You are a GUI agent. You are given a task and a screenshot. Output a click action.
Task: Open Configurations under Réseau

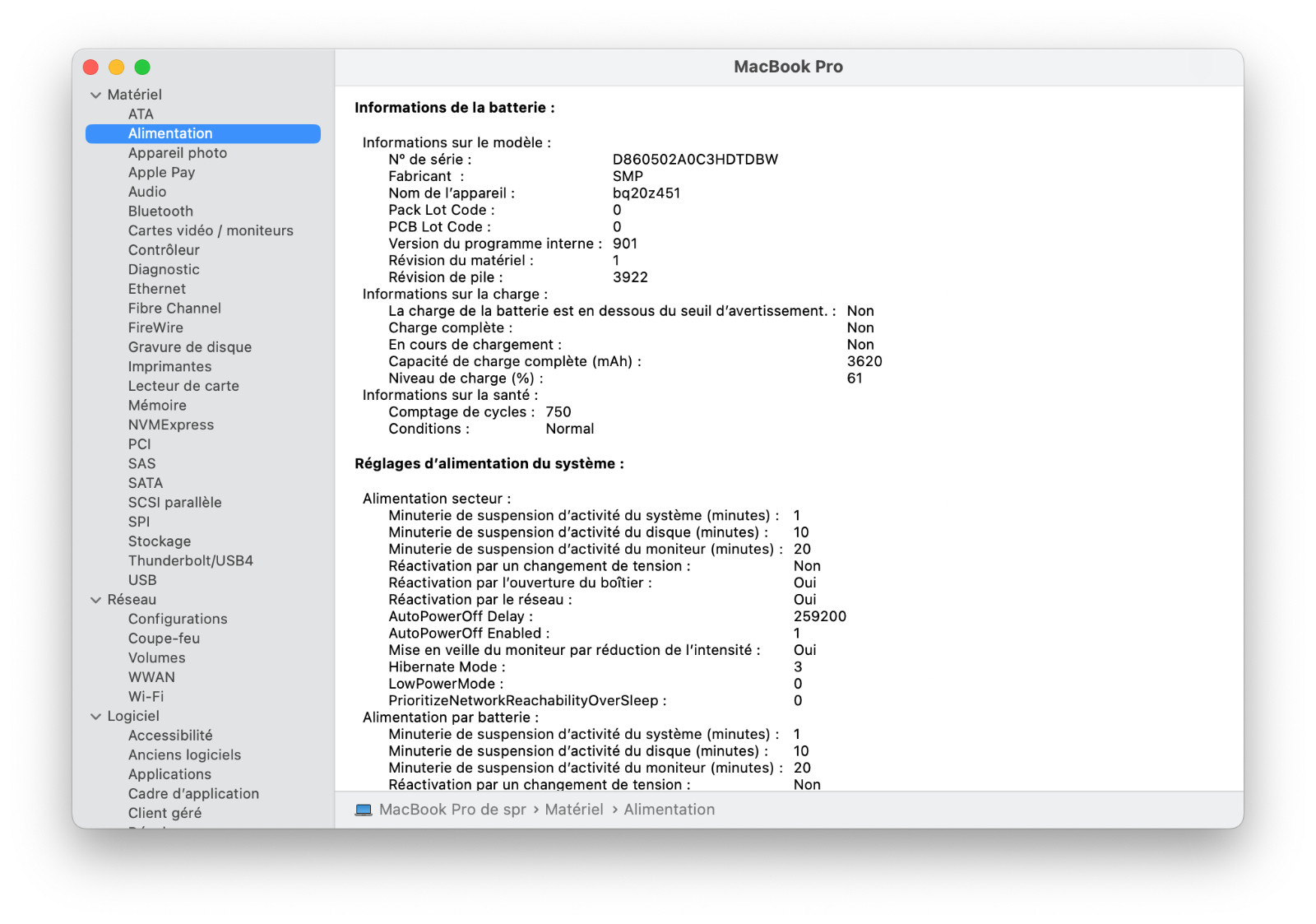coord(178,620)
